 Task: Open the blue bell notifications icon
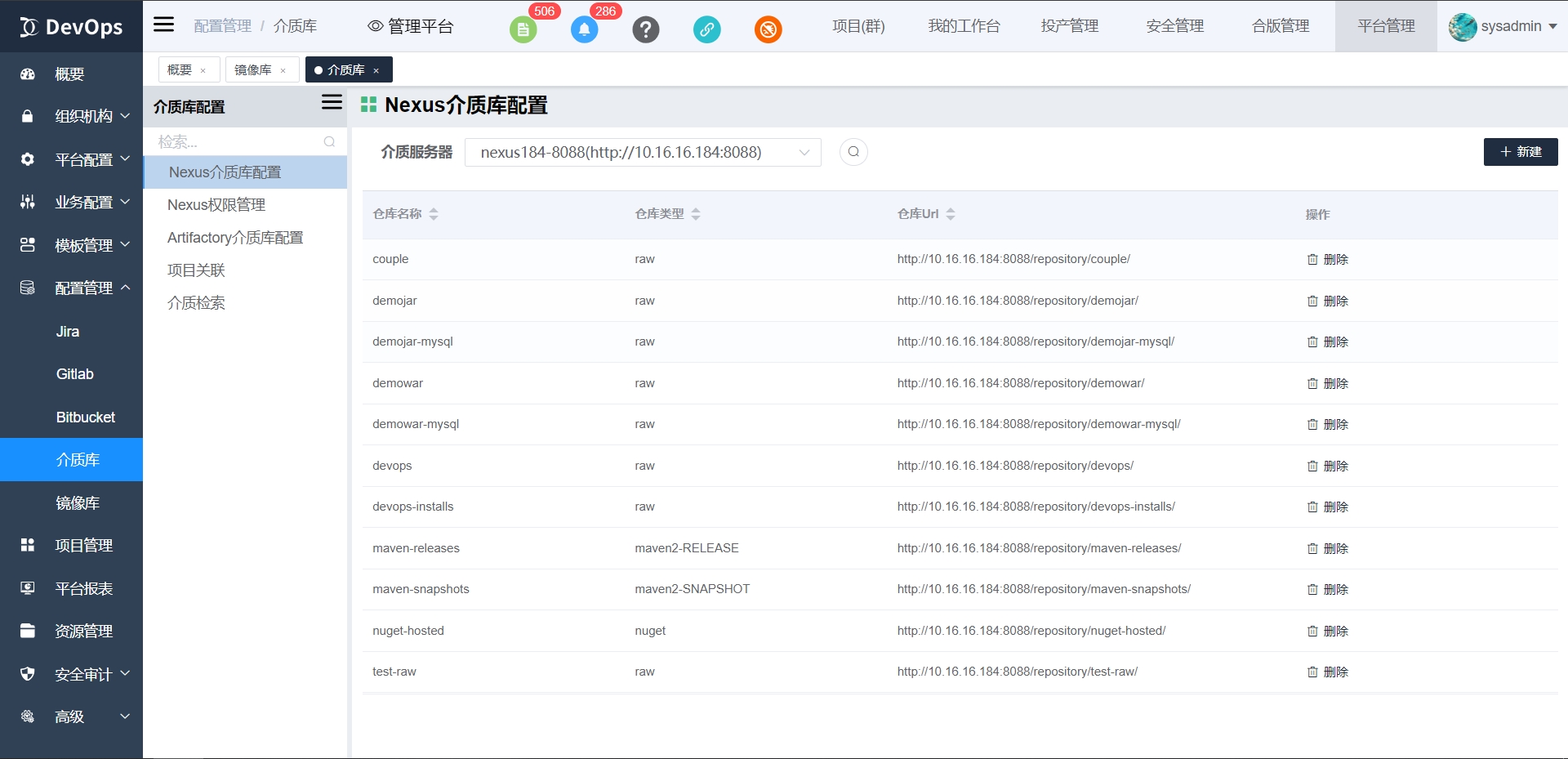click(584, 30)
